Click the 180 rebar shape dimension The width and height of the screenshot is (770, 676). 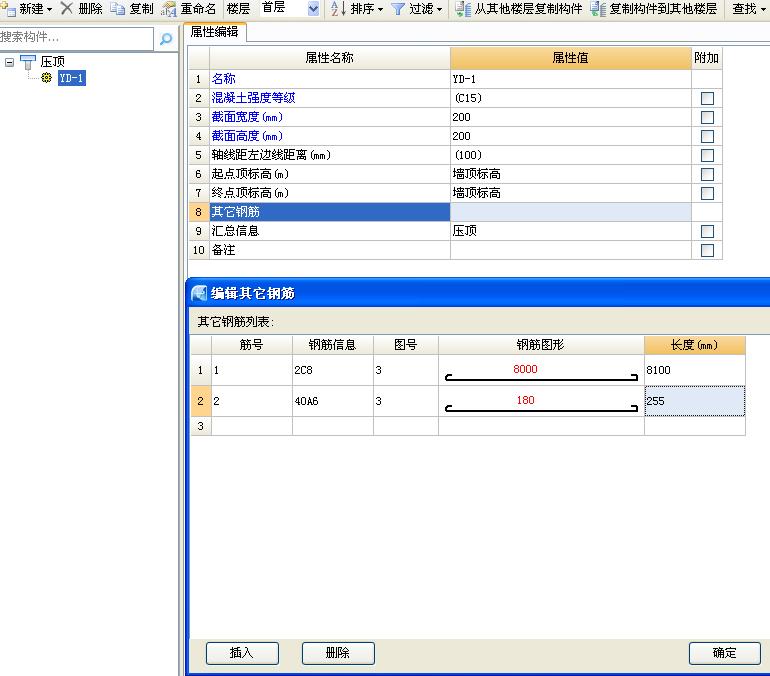click(525, 400)
